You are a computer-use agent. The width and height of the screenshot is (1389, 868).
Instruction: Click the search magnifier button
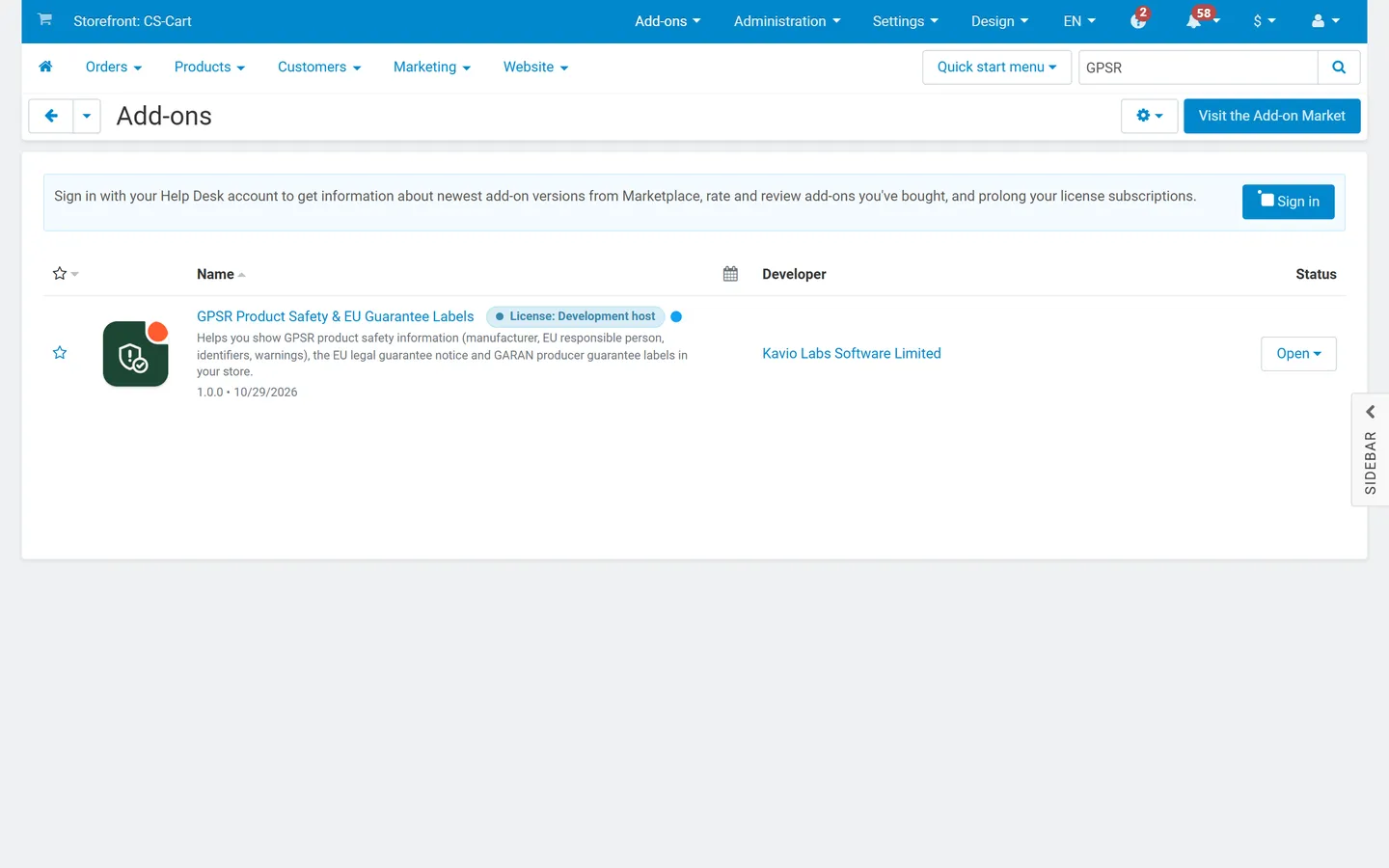point(1339,68)
